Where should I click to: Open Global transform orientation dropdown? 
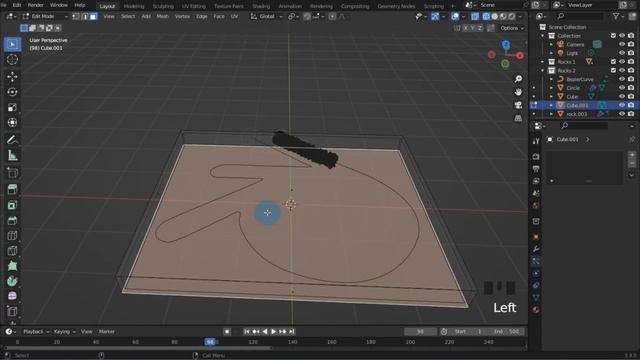point(267,16)
